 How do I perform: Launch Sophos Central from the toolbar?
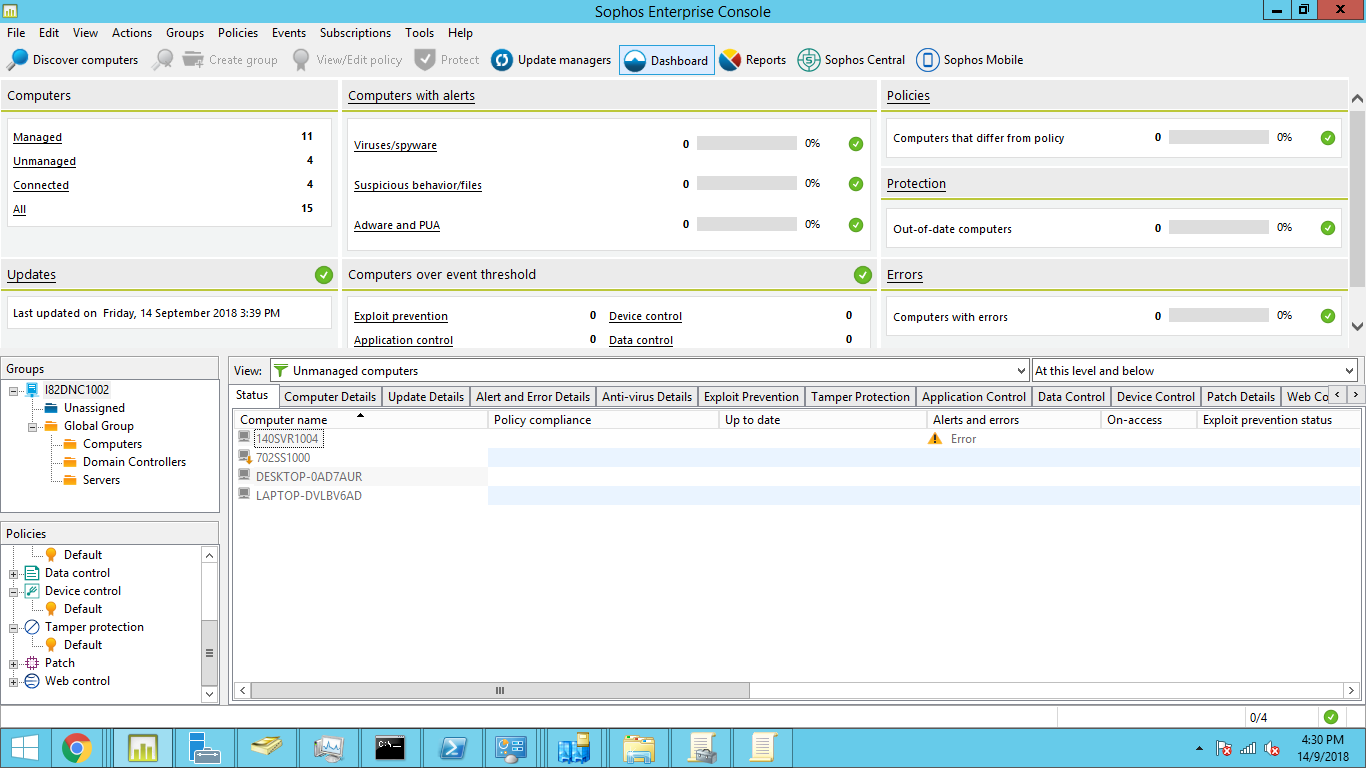[x=851, y=60]
